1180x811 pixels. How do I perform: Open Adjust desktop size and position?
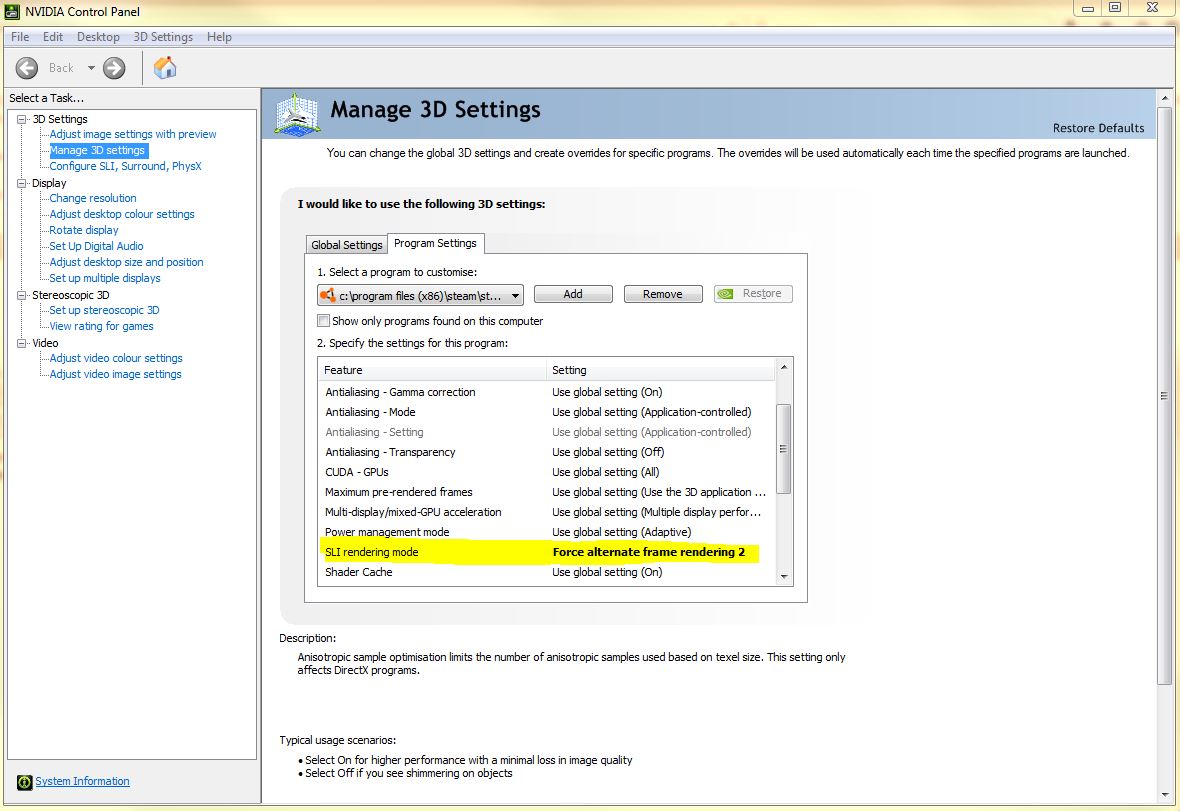pyautogui.click(x=126, y=262)
